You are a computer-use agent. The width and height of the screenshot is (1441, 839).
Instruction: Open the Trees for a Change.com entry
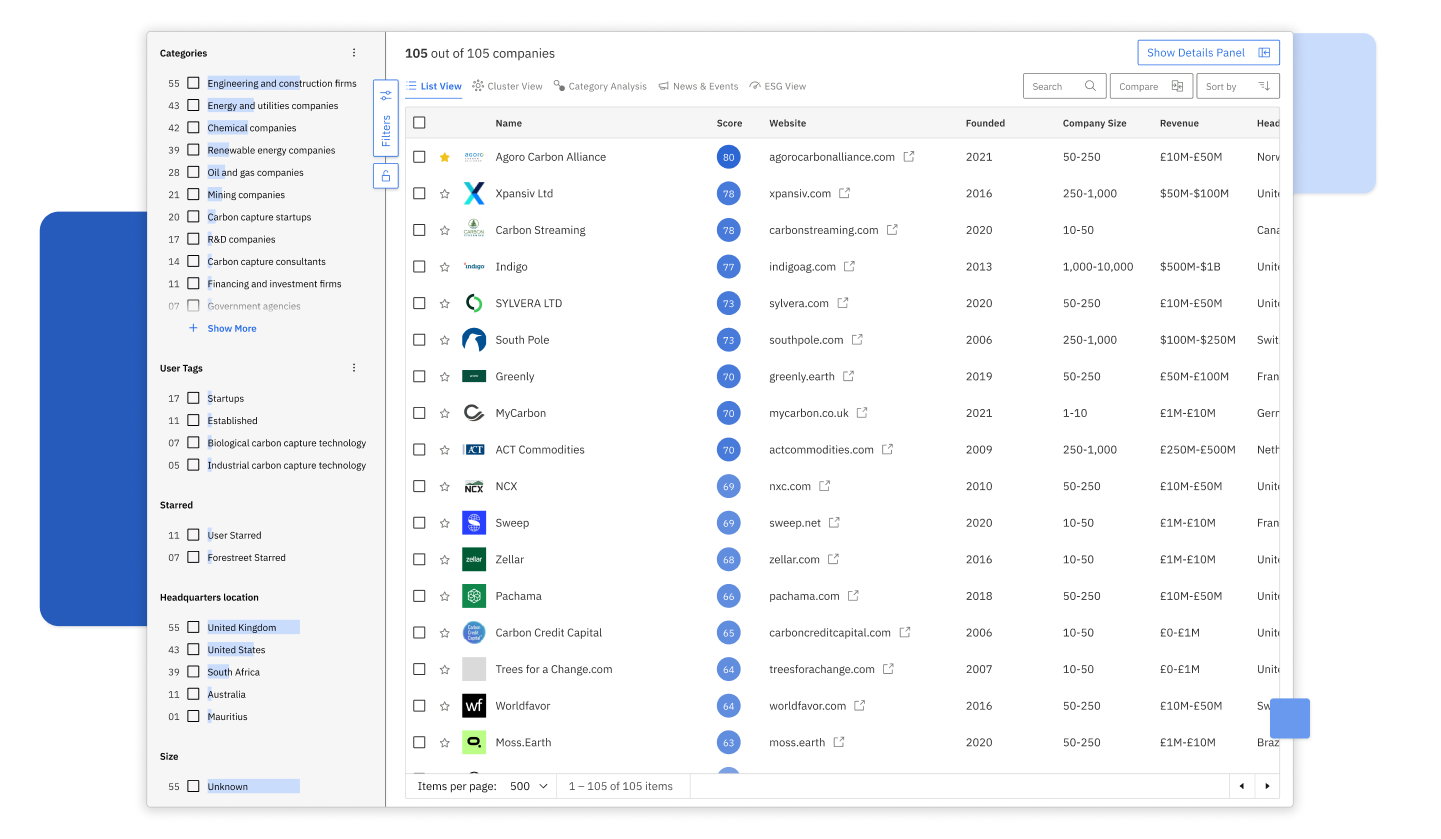554,669
